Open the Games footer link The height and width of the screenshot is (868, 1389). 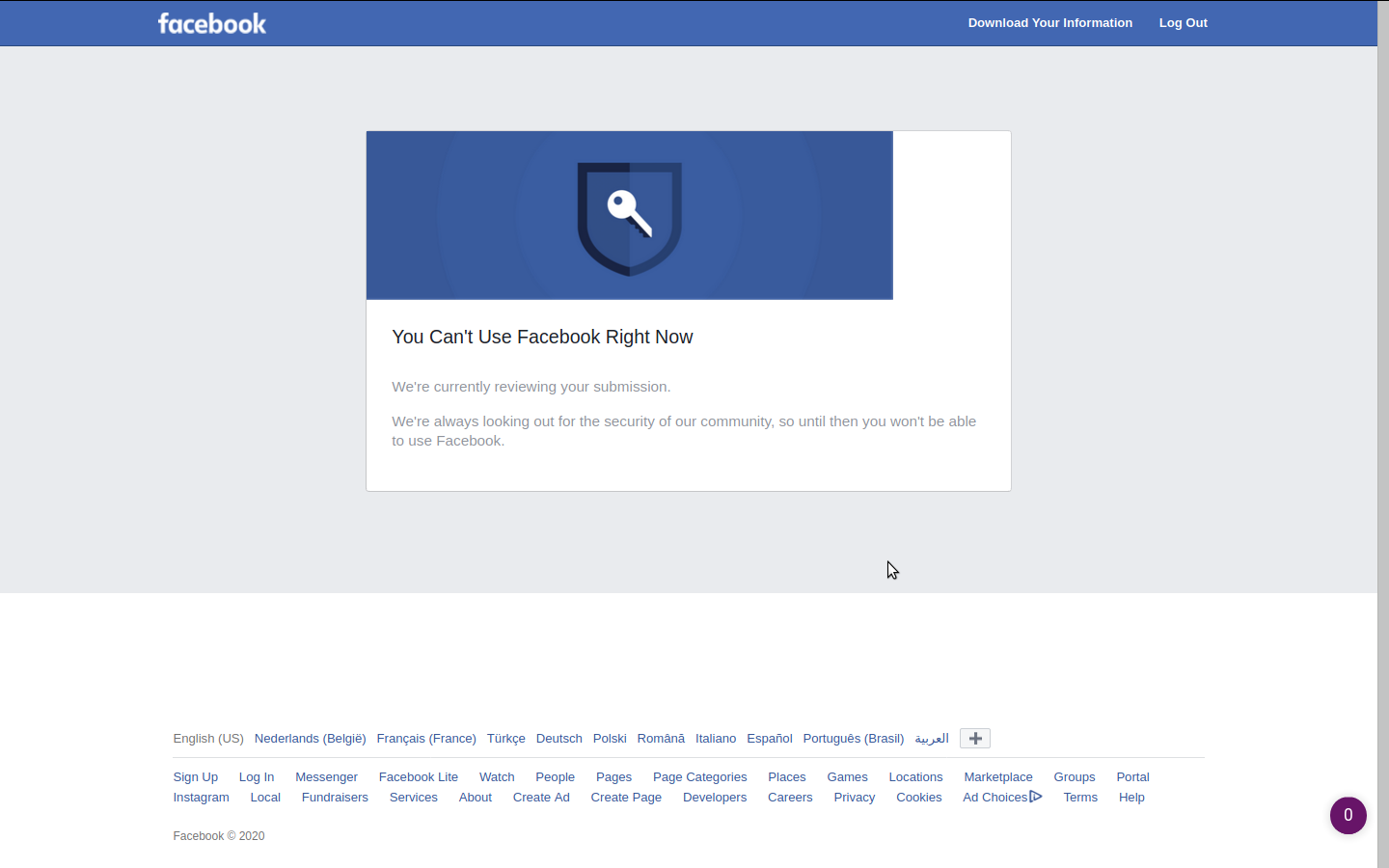[848, 777]
